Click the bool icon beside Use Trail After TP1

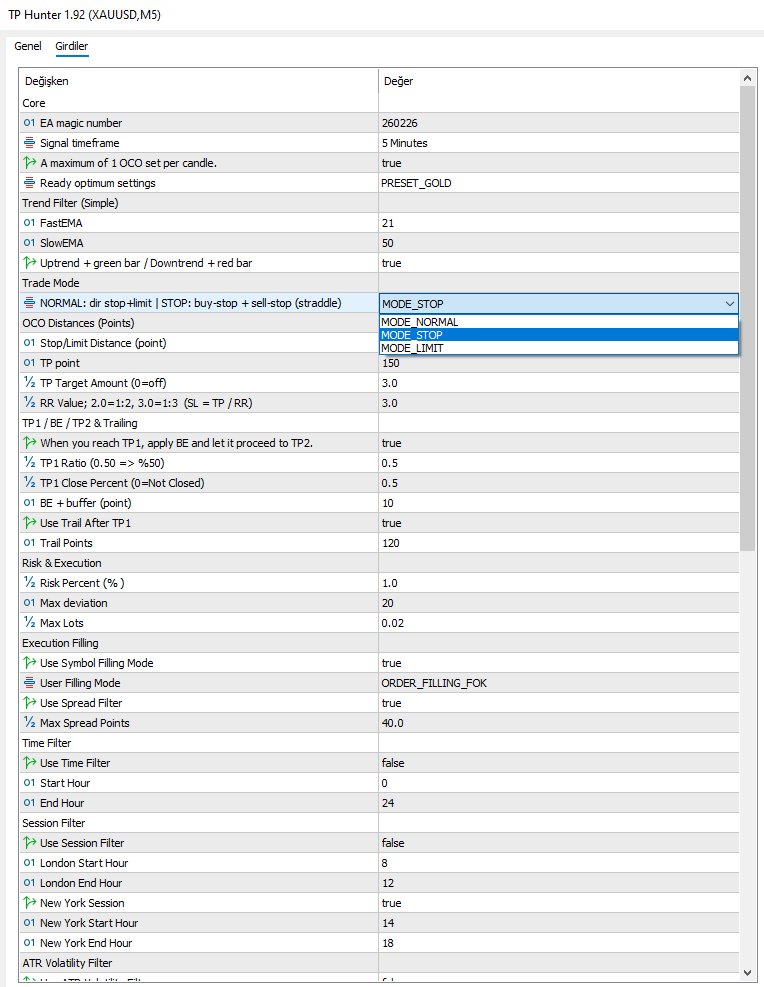point(30,522)
